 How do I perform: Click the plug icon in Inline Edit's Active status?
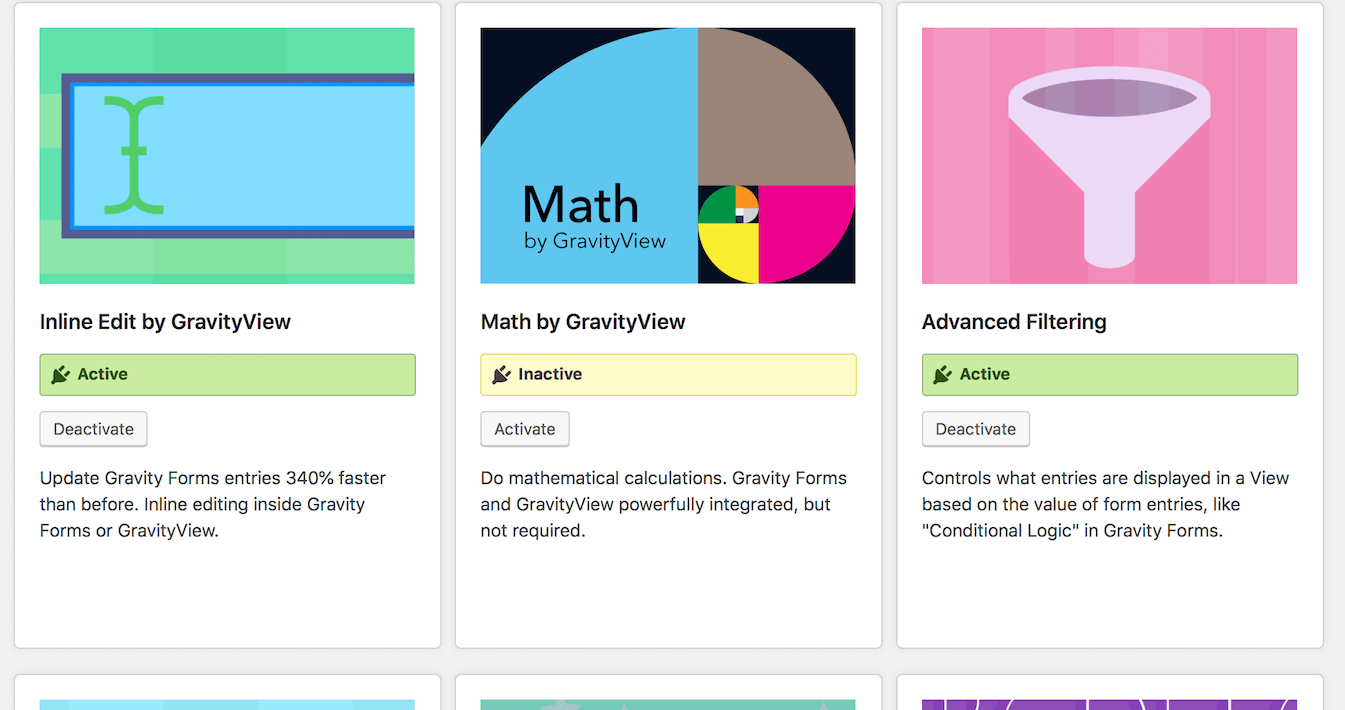[60, 375]
